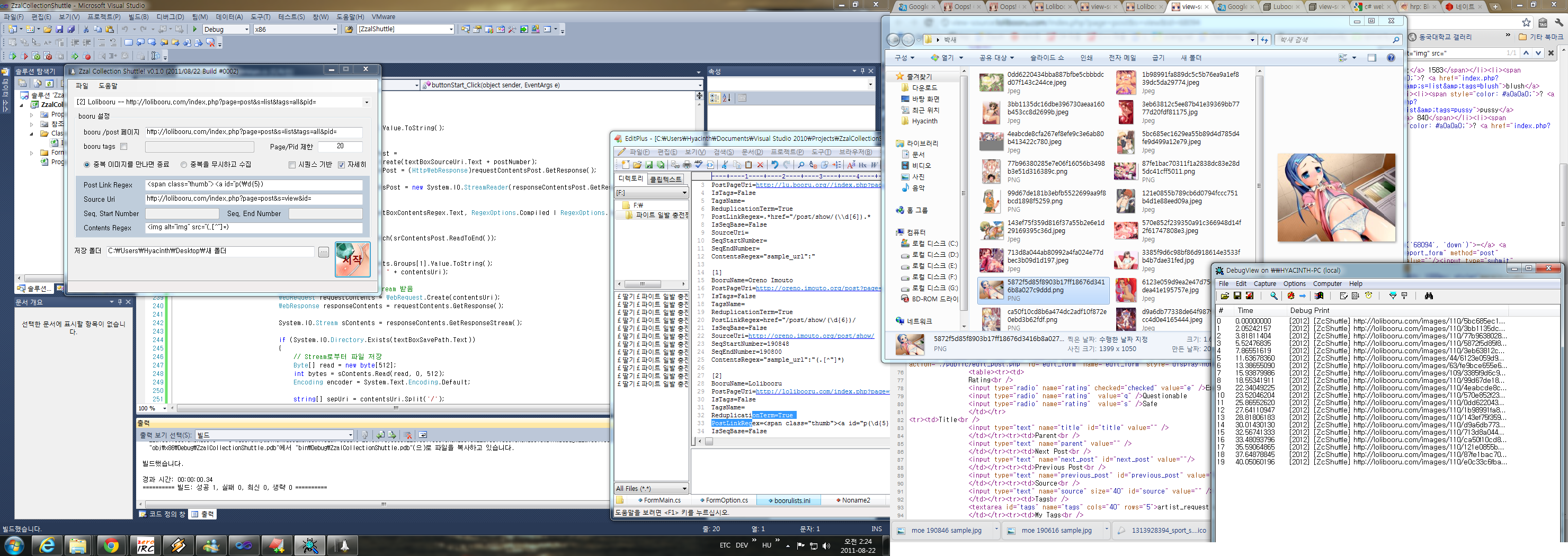Open DebugView filter/highlight funnel icon
This screenshot has width=1568, height=556.
1393,295
